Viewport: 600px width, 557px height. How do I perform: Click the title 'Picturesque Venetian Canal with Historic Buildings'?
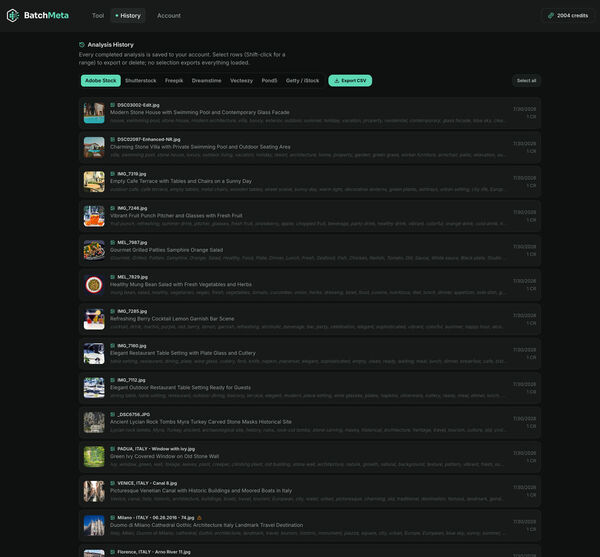click(x=201, y=491)
